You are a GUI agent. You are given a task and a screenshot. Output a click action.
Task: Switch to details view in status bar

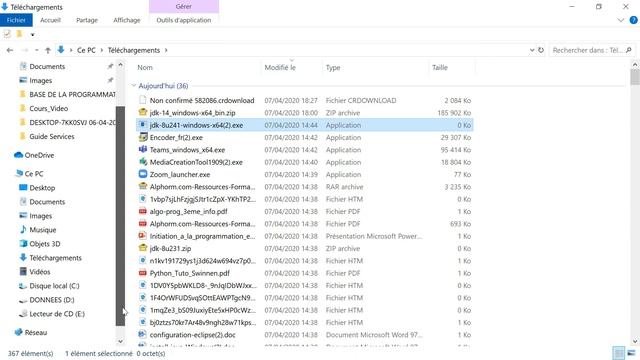[x=618, y=353]
